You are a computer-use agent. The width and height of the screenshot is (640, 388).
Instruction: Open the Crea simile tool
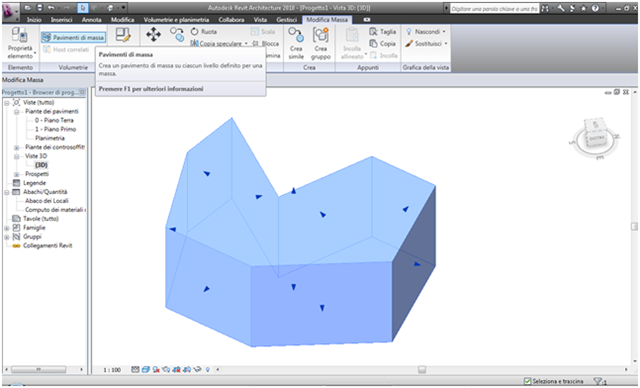click(x=296, y=44)
